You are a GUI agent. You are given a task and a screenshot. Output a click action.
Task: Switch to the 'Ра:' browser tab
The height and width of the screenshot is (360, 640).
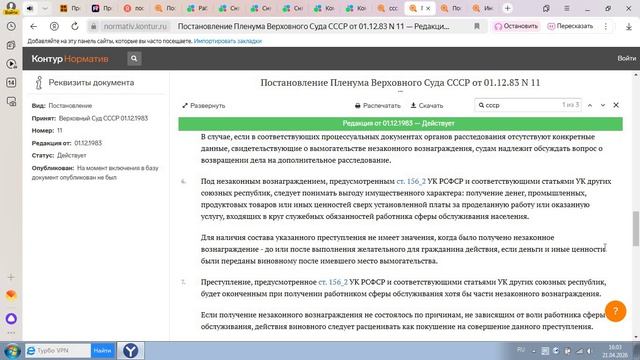tap(197, 8)
